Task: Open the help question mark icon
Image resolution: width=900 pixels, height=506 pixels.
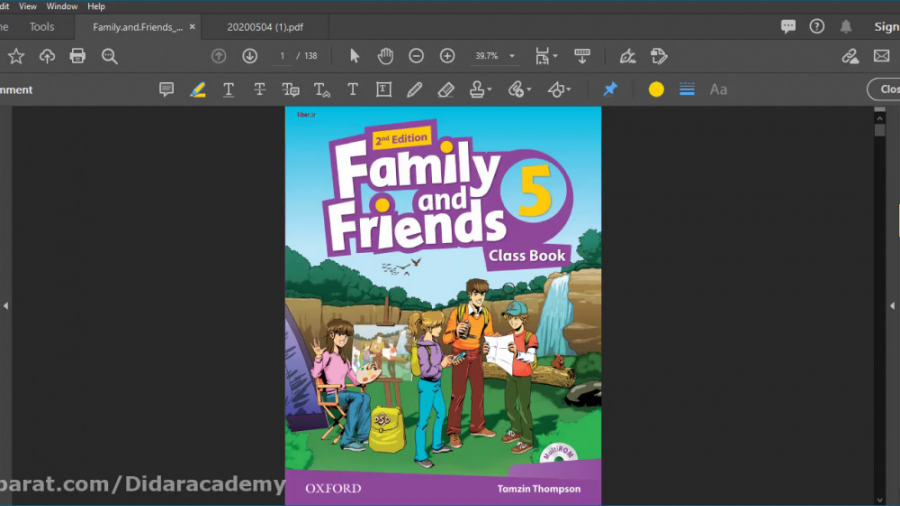Action: pos(817,26)
